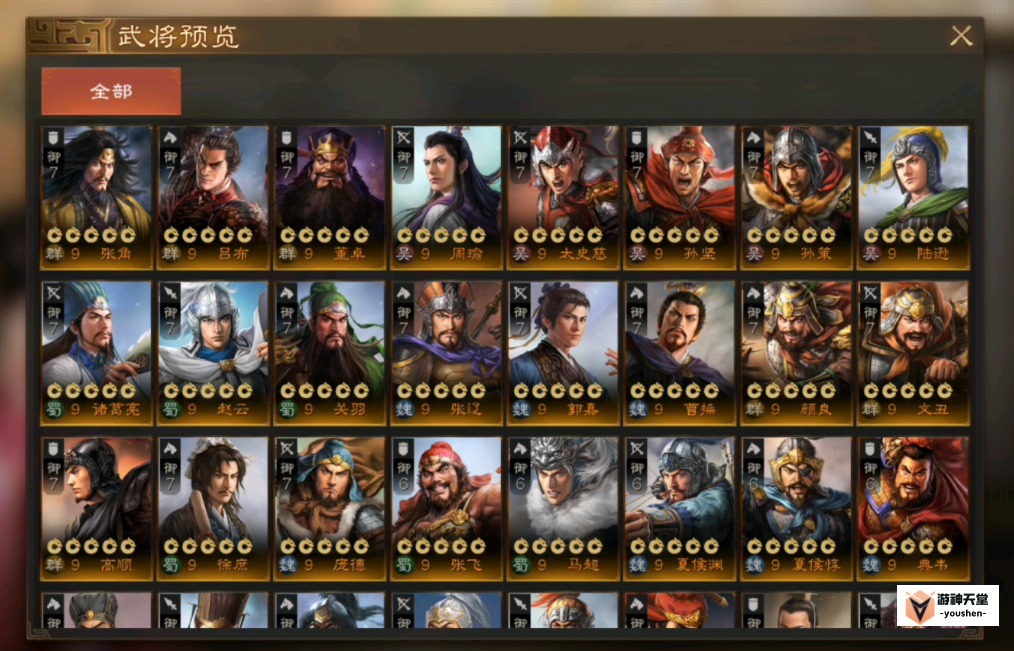Select the 赵云 general card

coord(213,353)
